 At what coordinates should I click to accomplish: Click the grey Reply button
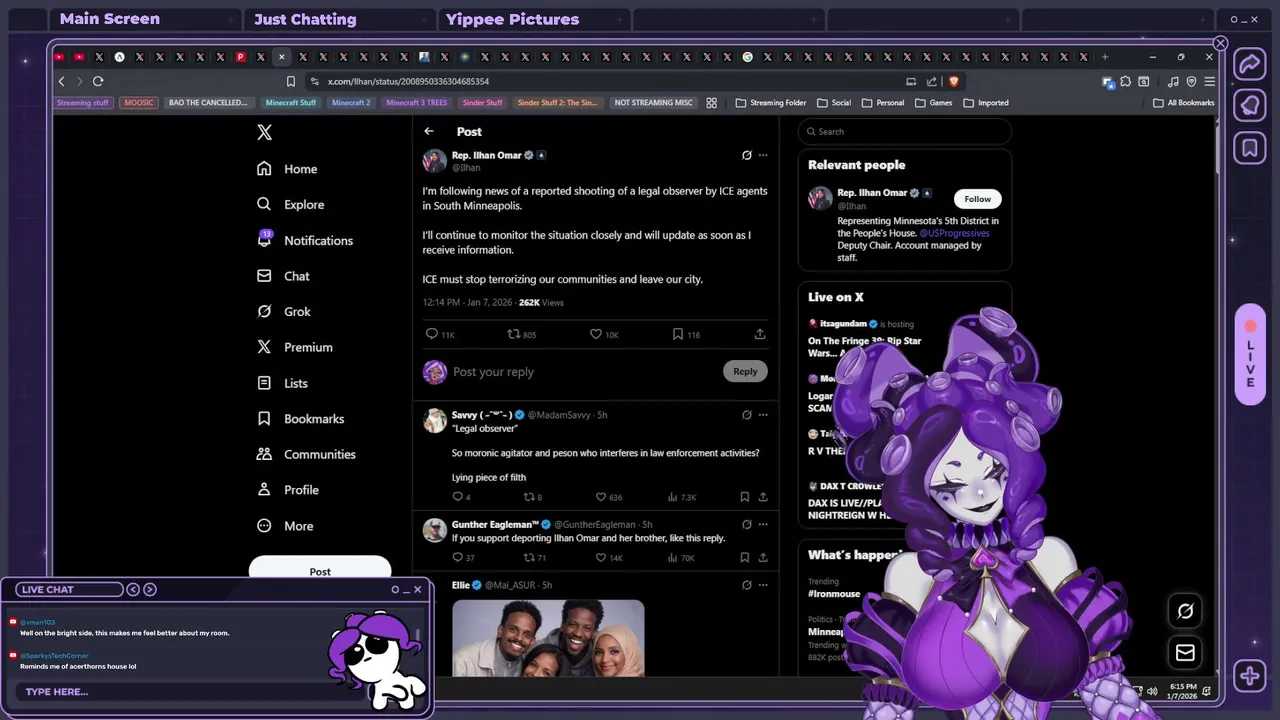[745, 371]
